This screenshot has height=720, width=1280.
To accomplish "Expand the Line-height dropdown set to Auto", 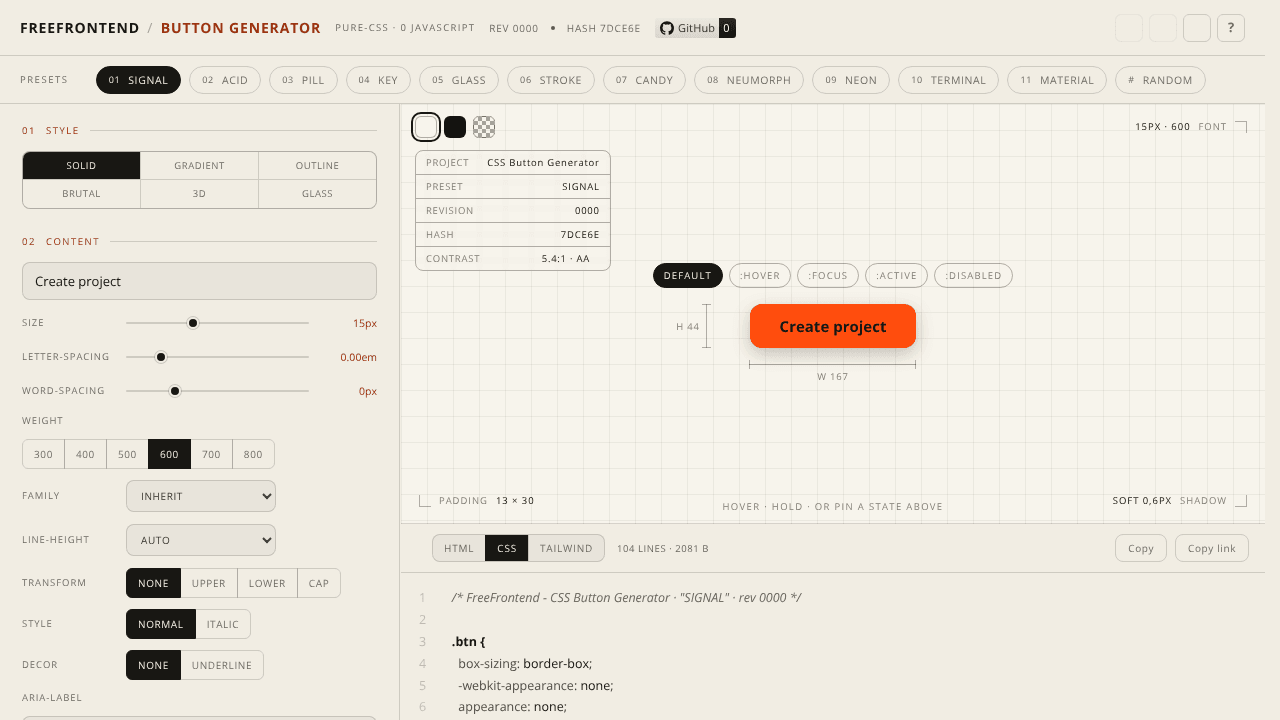I will (x=201, y=540).
